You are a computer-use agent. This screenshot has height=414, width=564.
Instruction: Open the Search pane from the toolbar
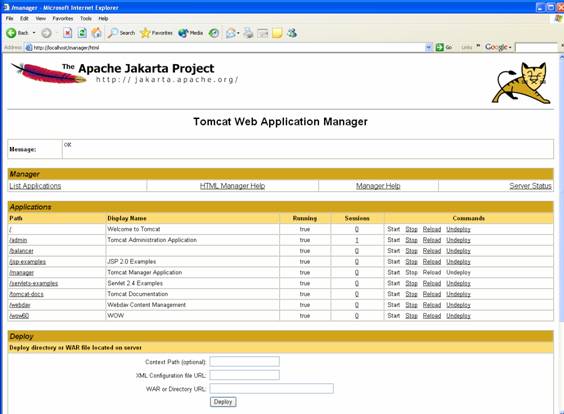(121, 33)
